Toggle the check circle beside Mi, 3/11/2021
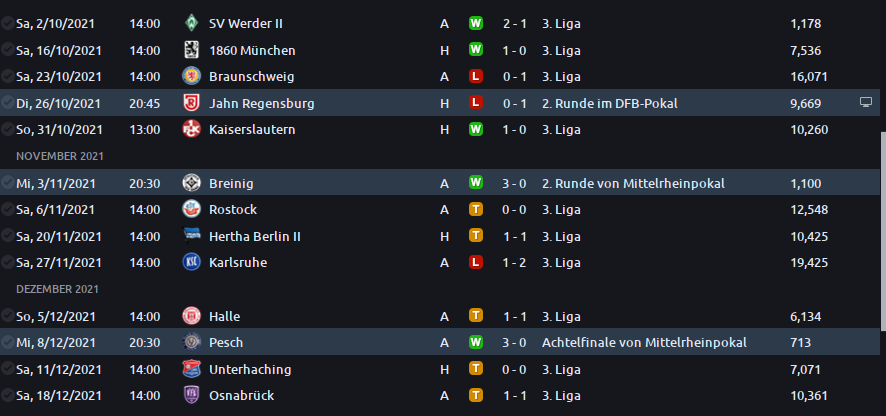Viewport: 886px width, 416px height. pos(8,183)
